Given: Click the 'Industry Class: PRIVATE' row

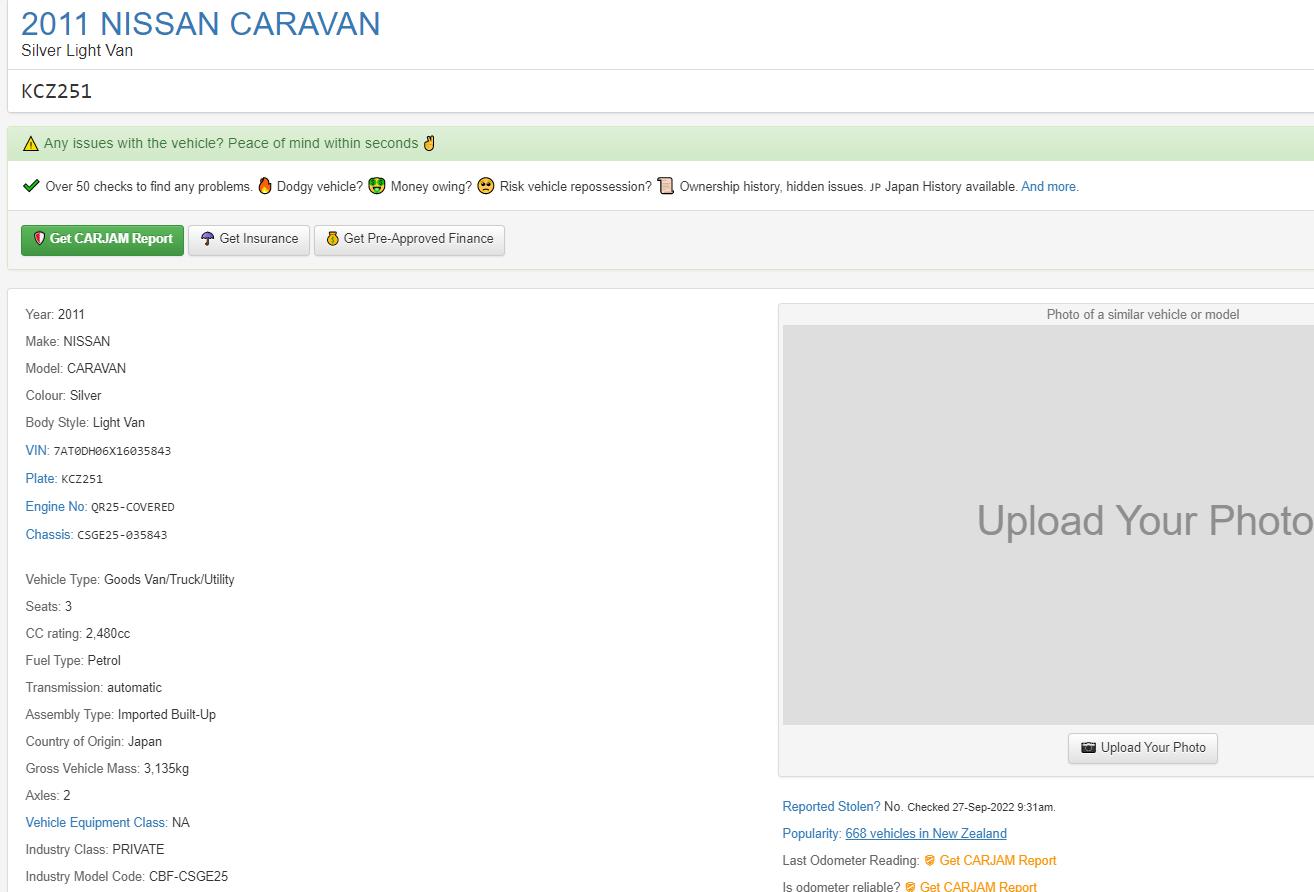Looking at the screenshot, I should point(95,850).
